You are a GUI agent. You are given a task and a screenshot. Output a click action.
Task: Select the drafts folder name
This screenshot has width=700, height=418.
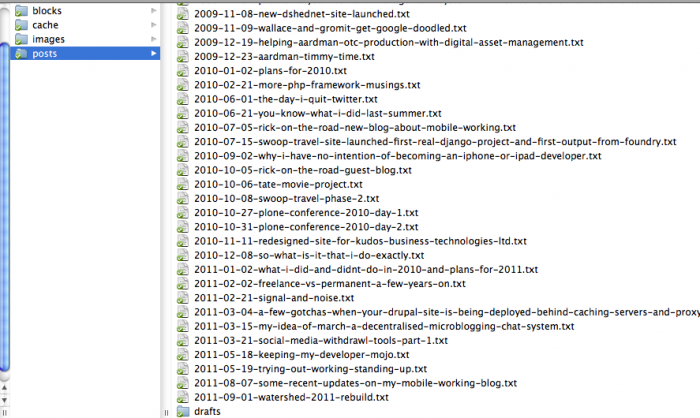coord(207,411)
